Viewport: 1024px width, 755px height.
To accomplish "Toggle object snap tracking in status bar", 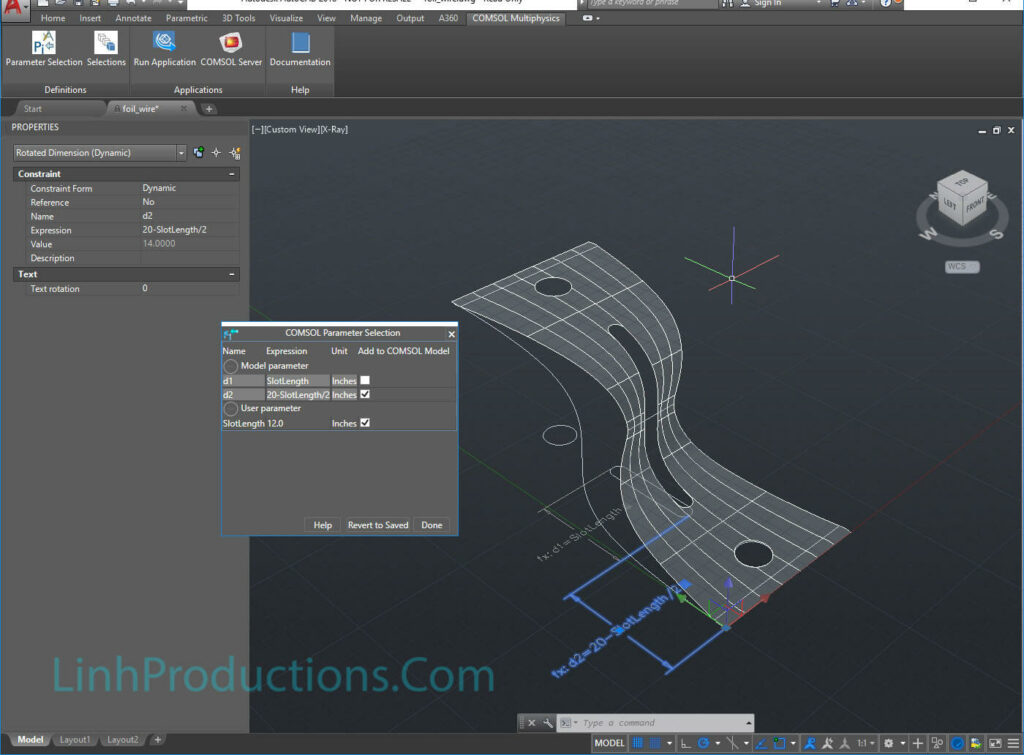I will tap(761, 743).
